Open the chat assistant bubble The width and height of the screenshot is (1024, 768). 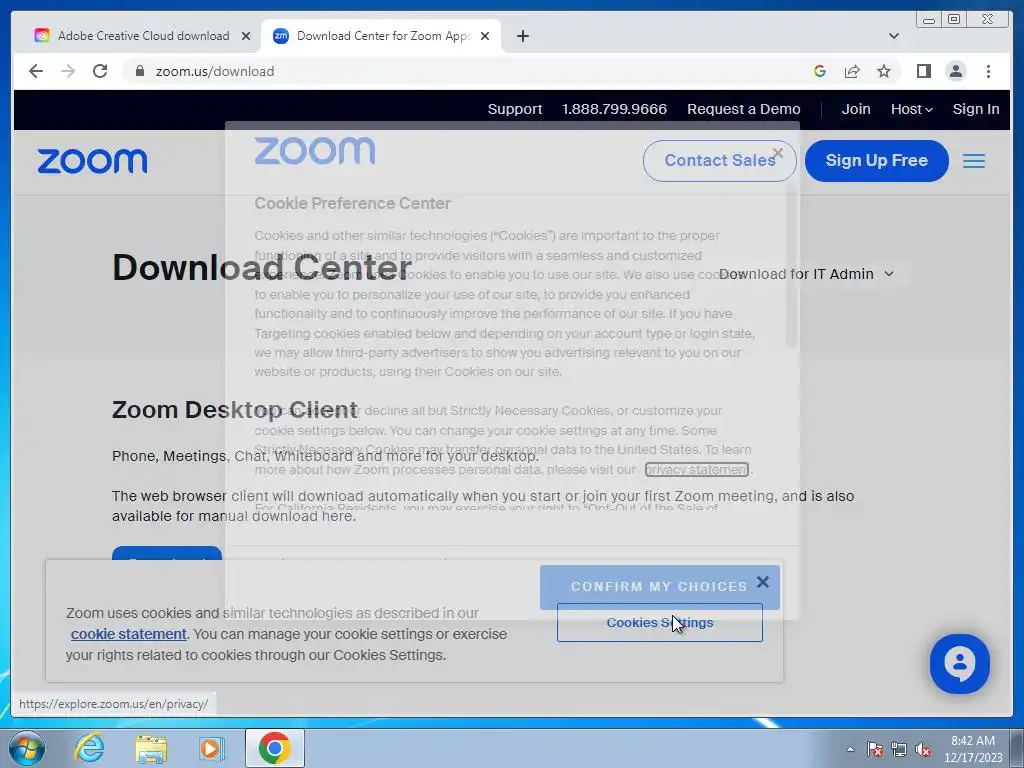tap(959, 664)
